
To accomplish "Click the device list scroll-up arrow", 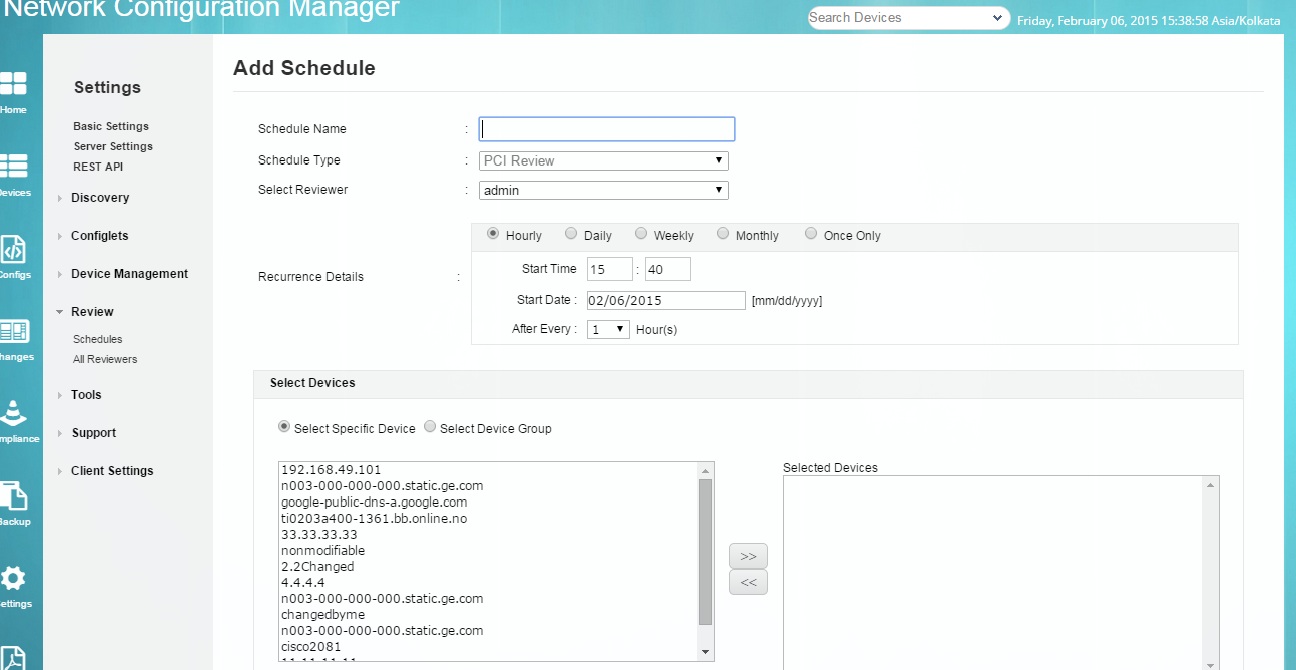I will click(705, 470).
